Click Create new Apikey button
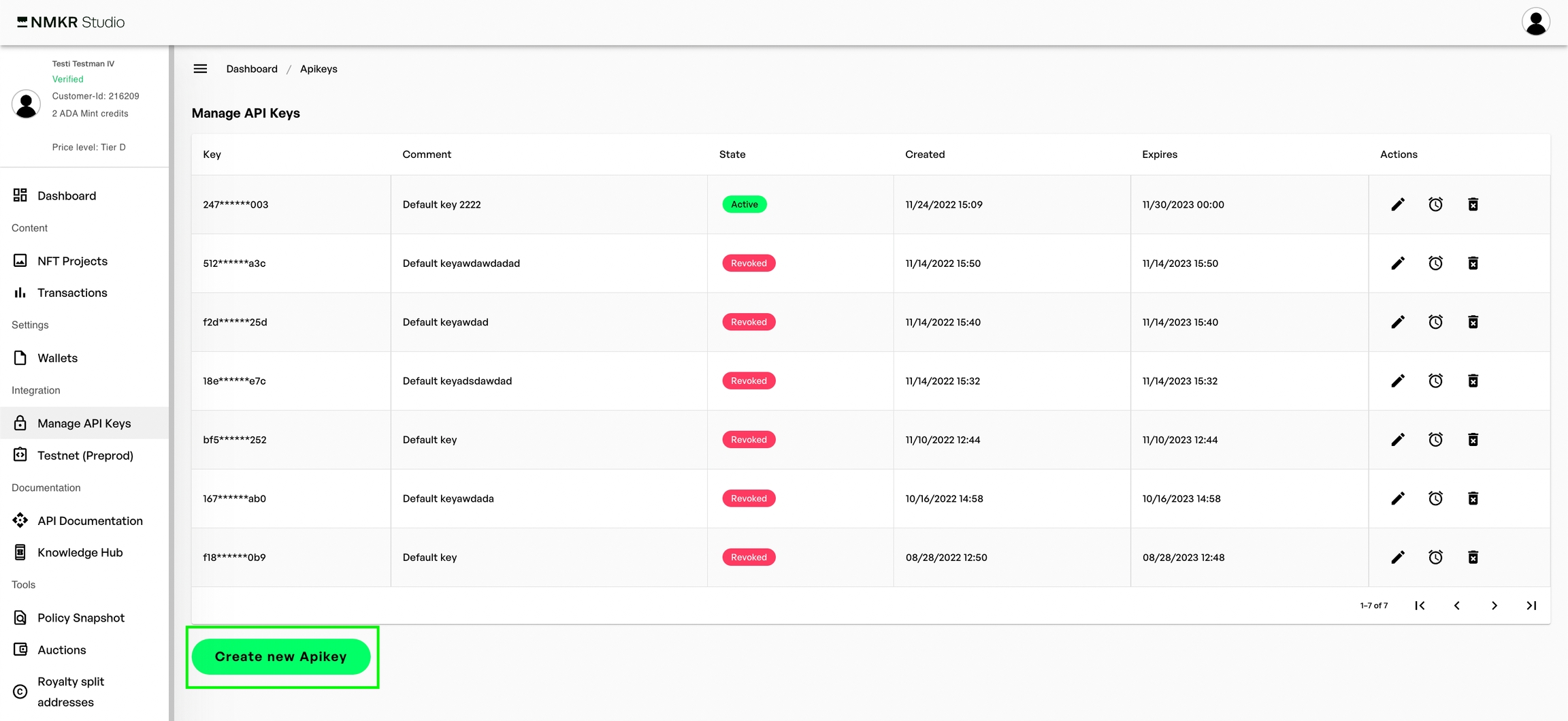The width and height of the screenshot is (1568, 721). tap(281, 656)
